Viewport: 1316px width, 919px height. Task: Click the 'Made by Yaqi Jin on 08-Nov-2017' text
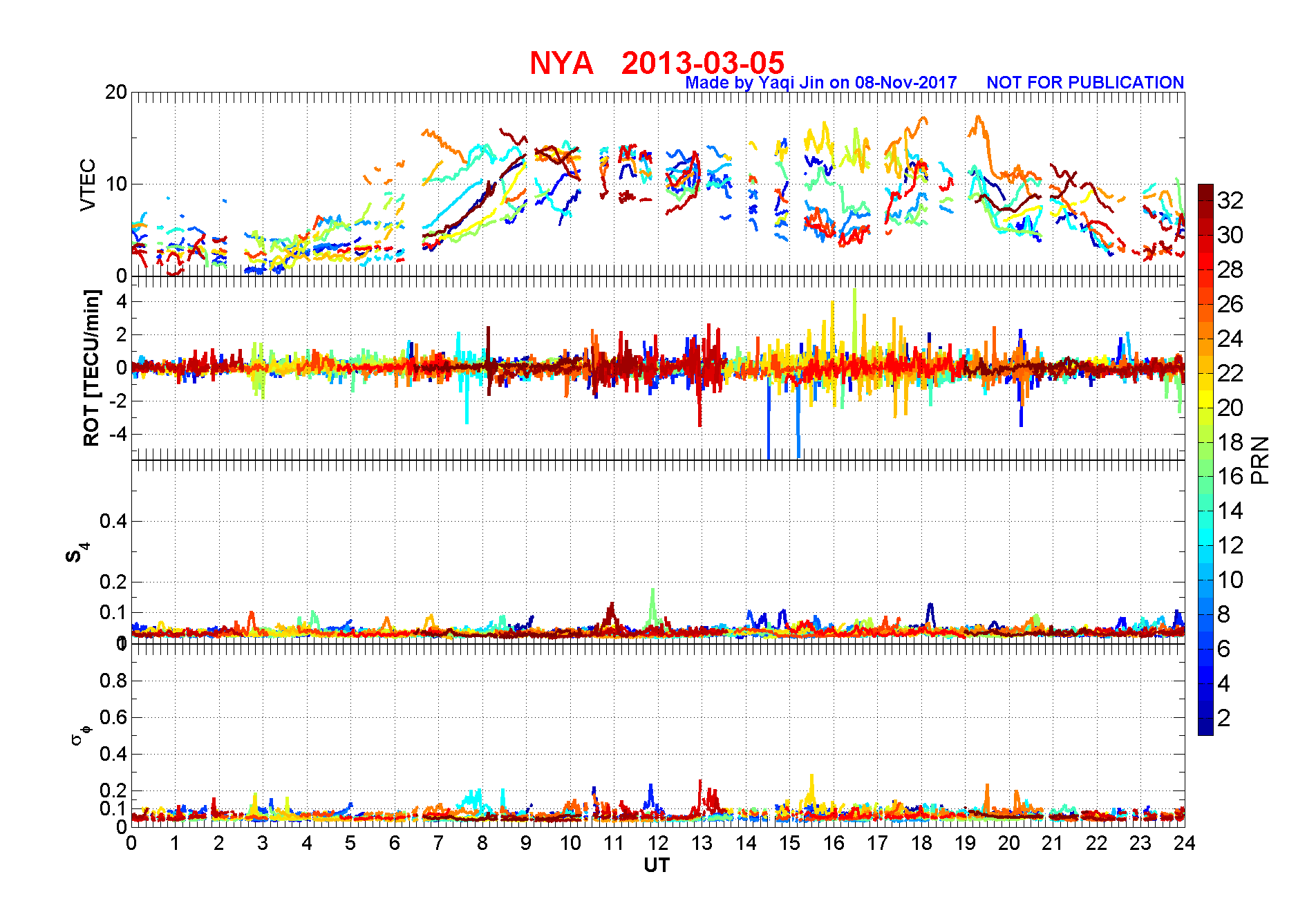pyautogui.click(x=820, y=82)
